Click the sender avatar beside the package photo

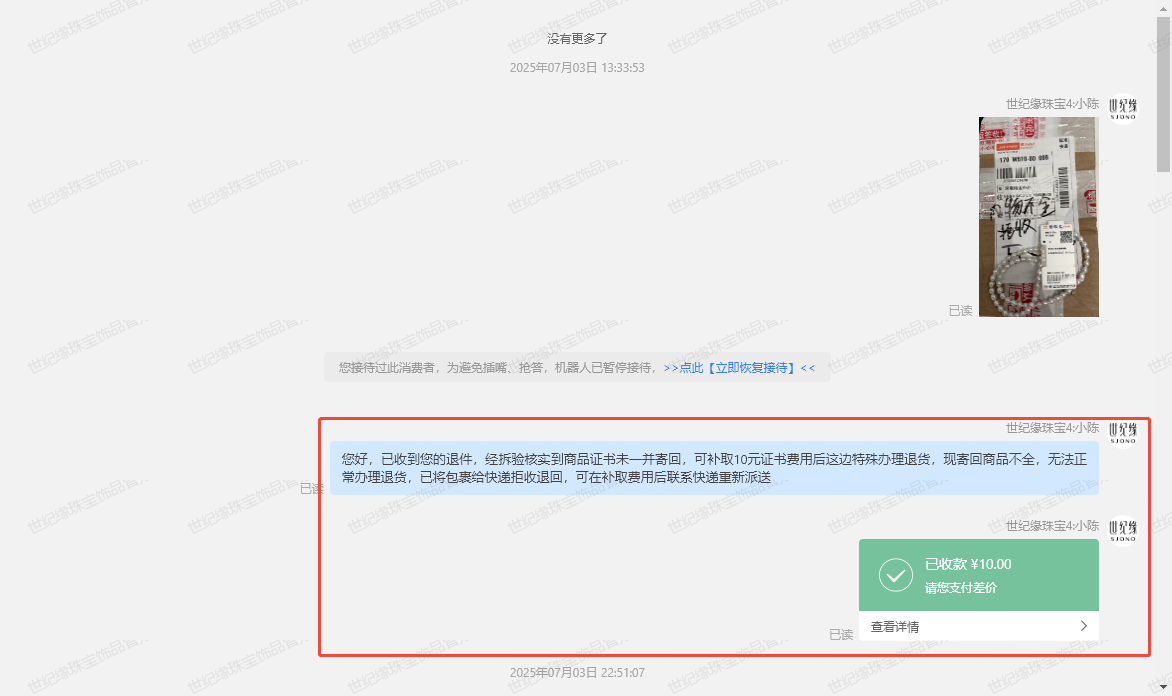pyautogui.click(x=1123, y=108)
